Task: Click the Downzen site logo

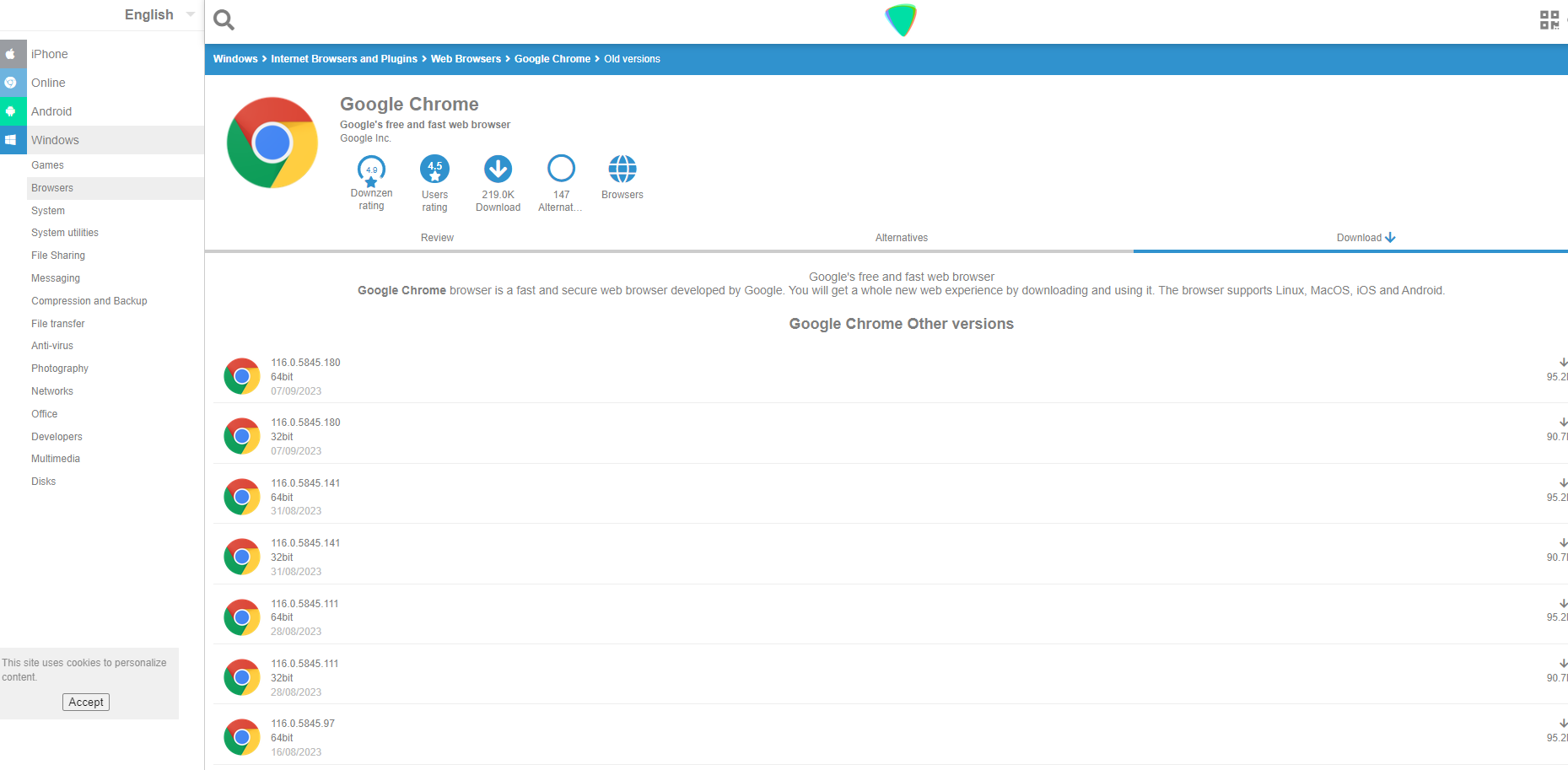Action: [901, 20]
